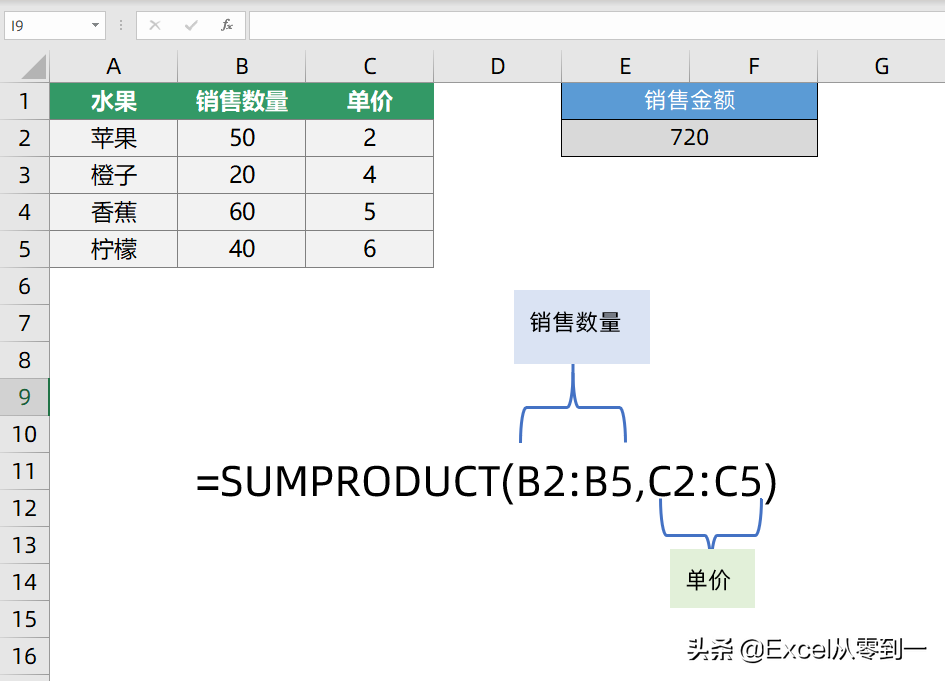Click quantity cell 20
Image resolution: width=945 pixels, height=681 pixels.
(242, 175)
